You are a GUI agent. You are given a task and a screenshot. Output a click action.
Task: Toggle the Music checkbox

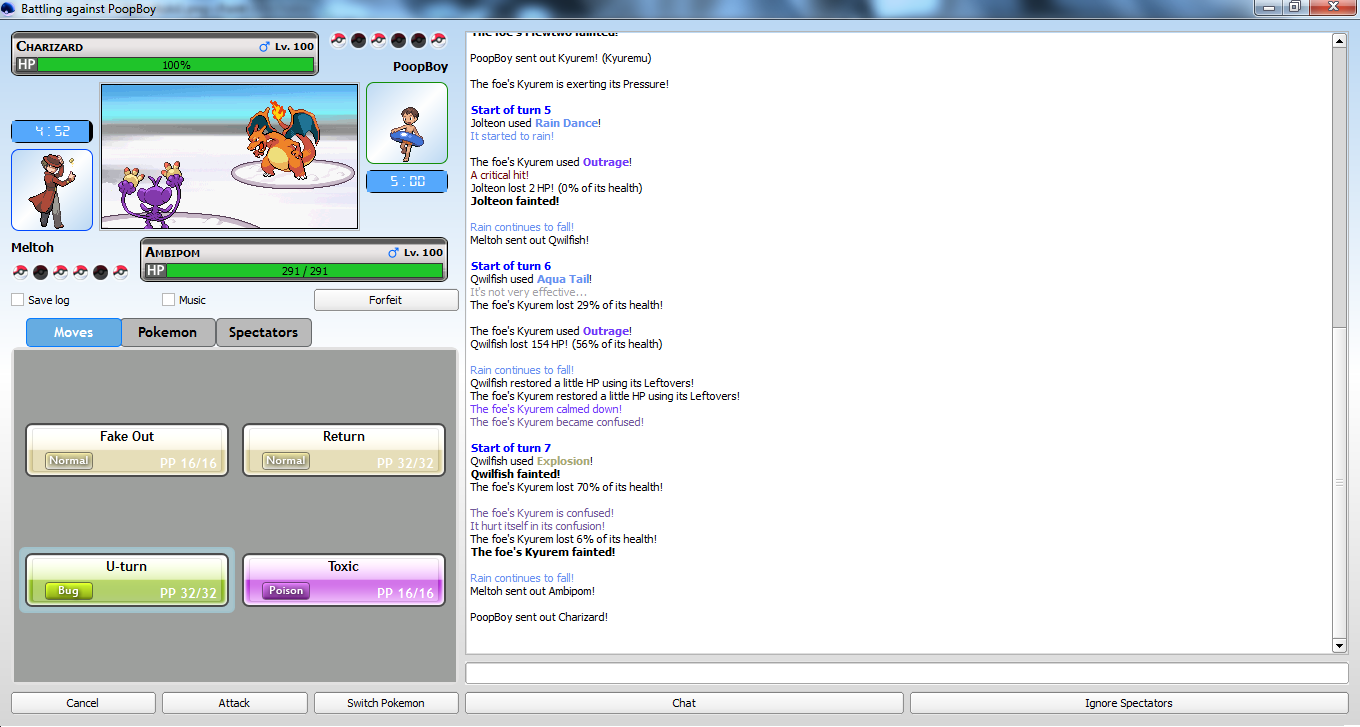(x=169, y=300)
